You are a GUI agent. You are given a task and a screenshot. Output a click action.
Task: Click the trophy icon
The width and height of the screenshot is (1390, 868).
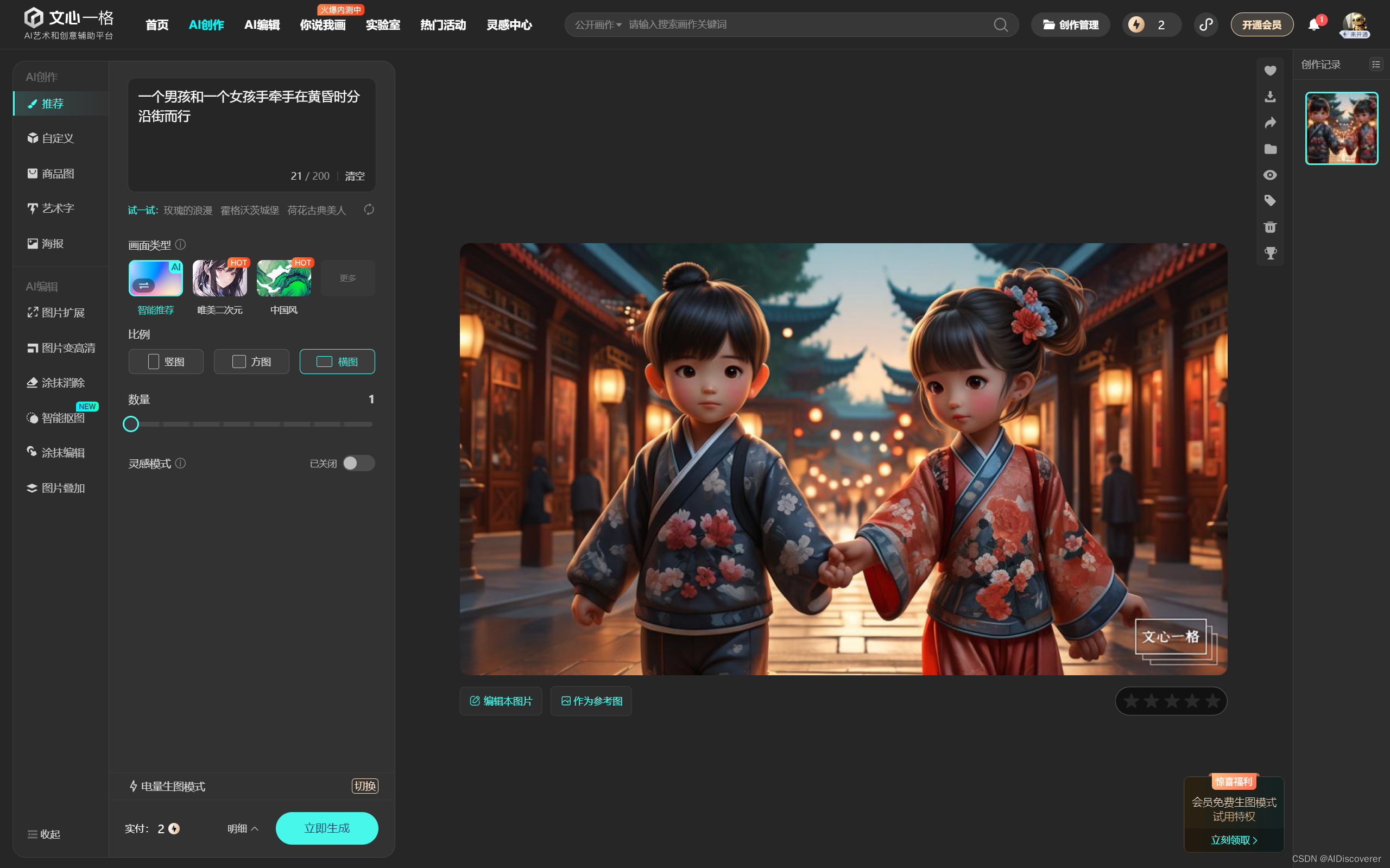pyautogui.click(x=1269, y=252)
